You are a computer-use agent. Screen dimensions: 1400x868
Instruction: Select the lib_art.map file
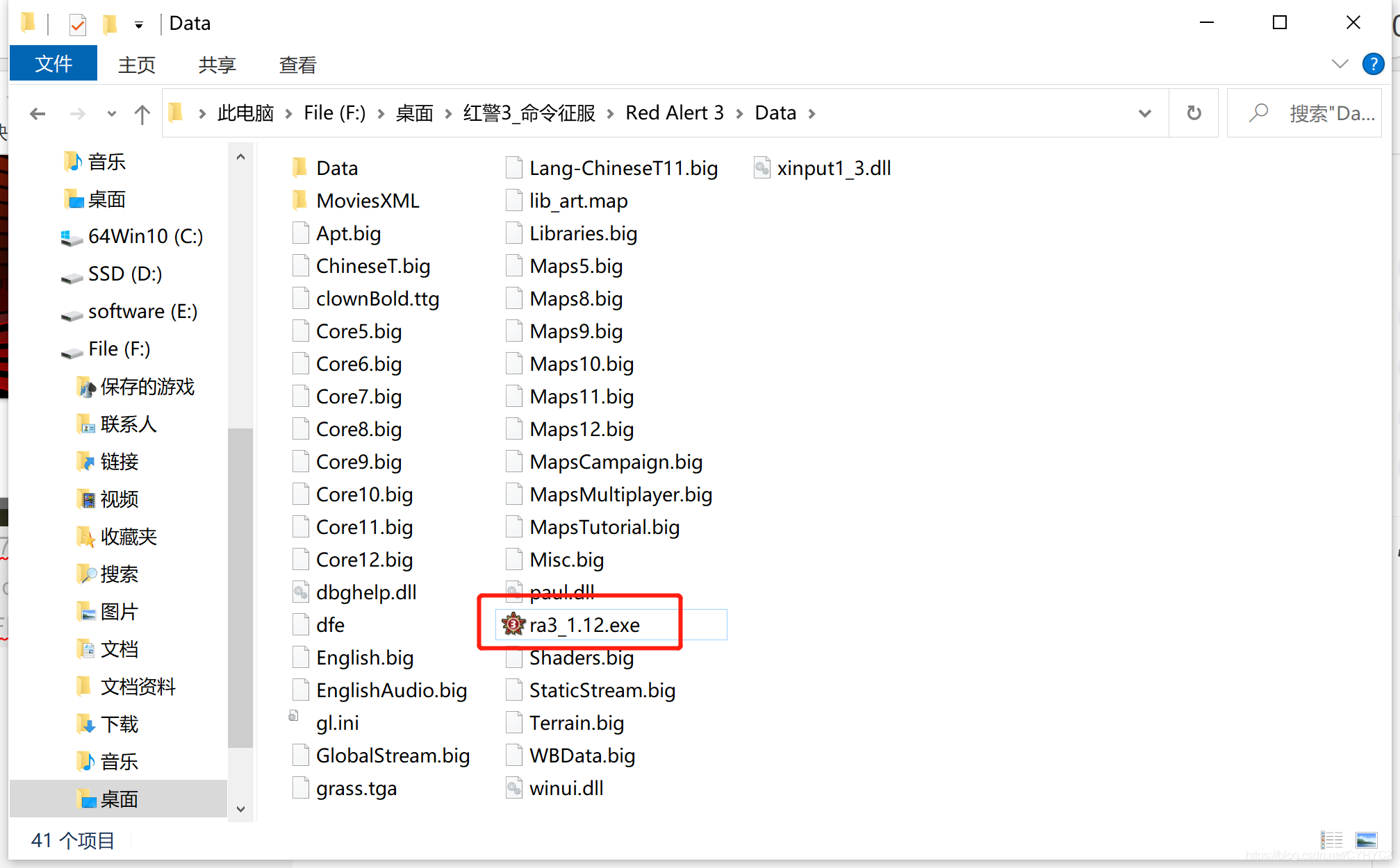[567, 201]
